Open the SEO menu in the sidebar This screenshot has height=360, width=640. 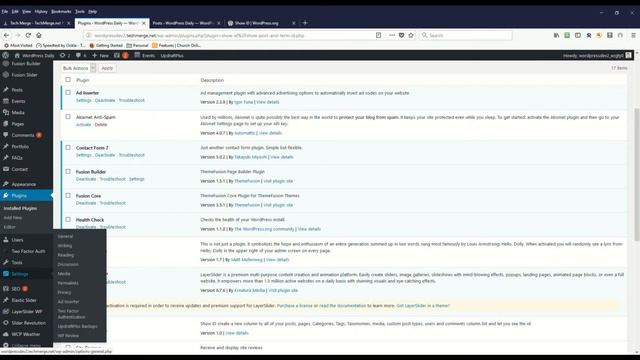pos(16,289)
